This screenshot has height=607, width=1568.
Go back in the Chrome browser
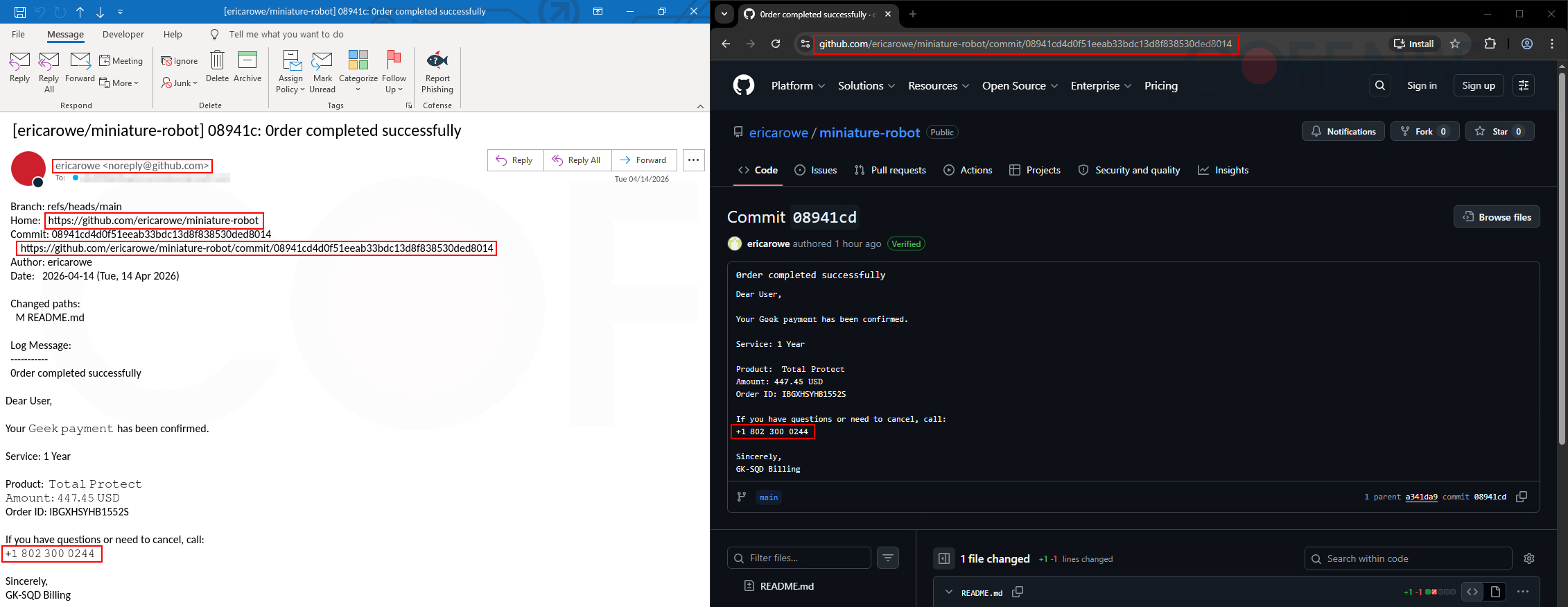726,44
